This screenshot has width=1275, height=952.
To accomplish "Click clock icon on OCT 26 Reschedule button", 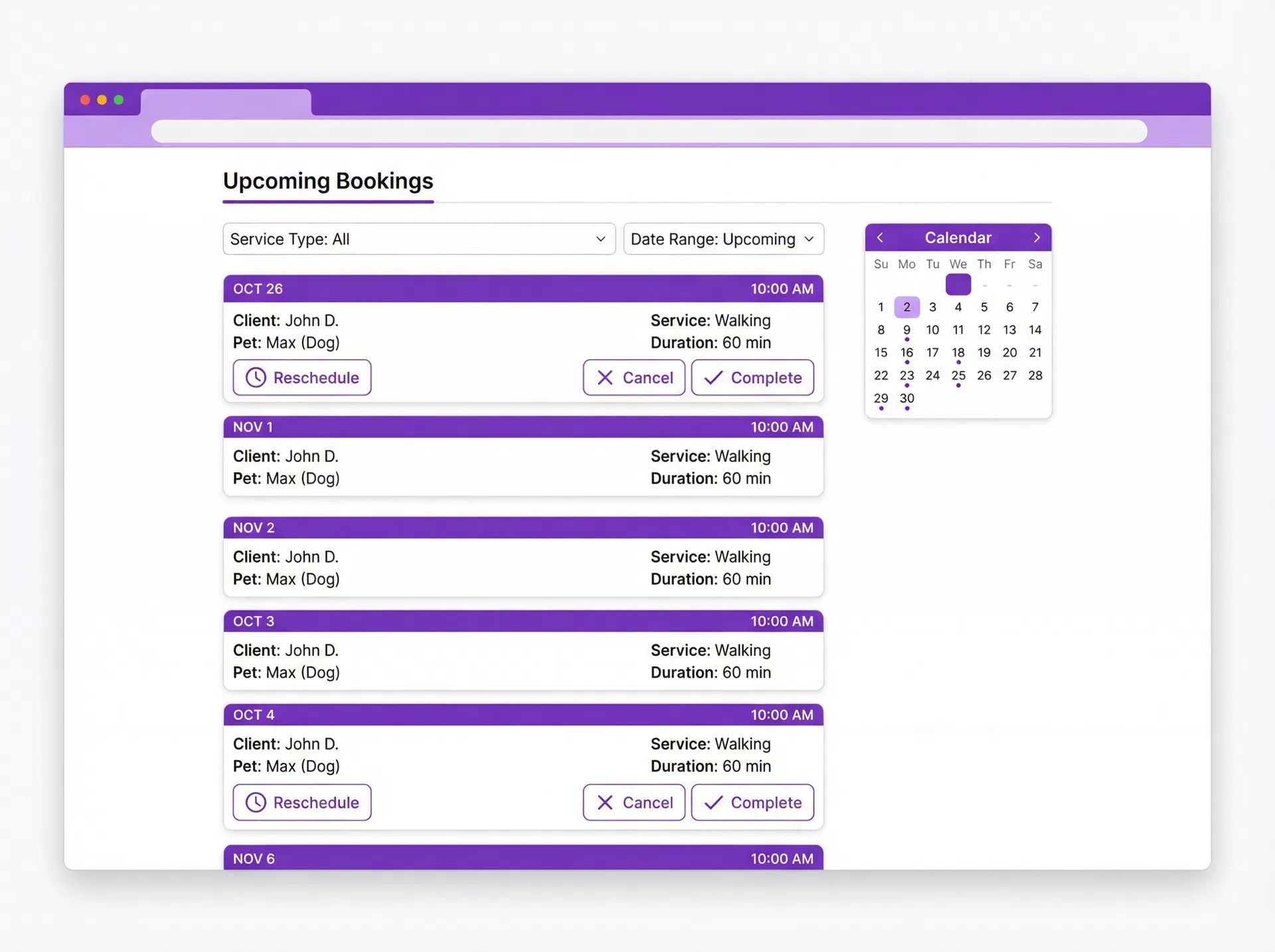I will [x=256, y=378].
